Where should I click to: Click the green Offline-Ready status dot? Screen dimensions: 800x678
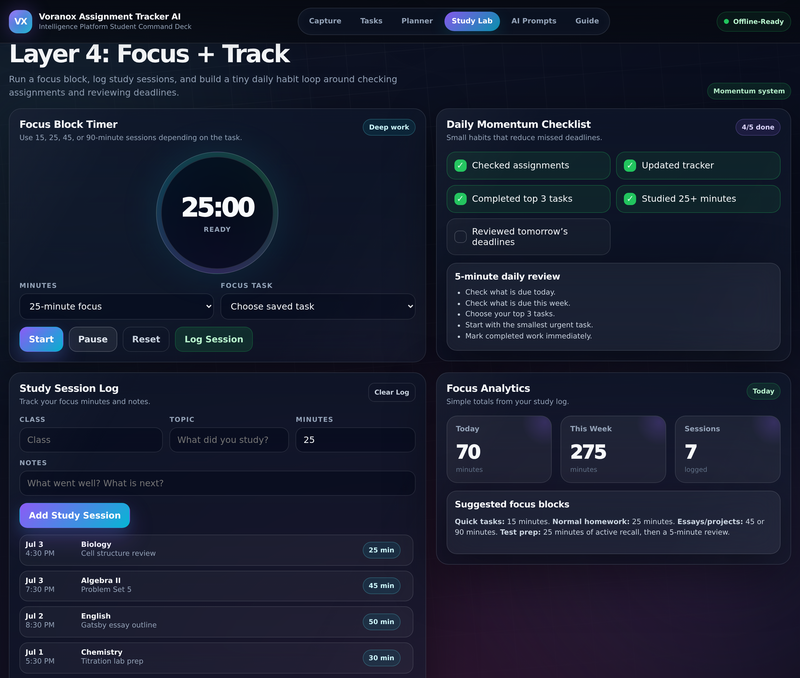pos(726,21)
